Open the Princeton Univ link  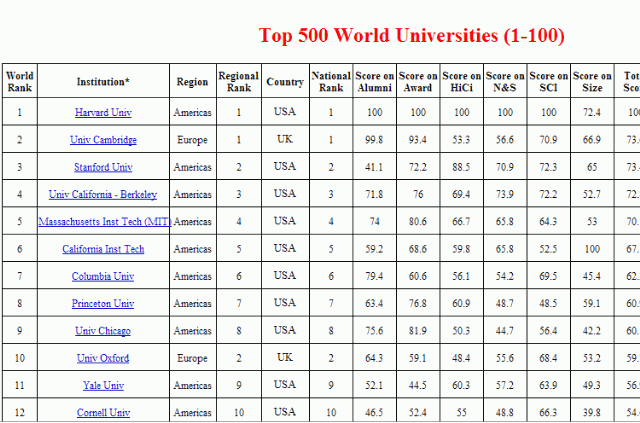click(103, 303)
